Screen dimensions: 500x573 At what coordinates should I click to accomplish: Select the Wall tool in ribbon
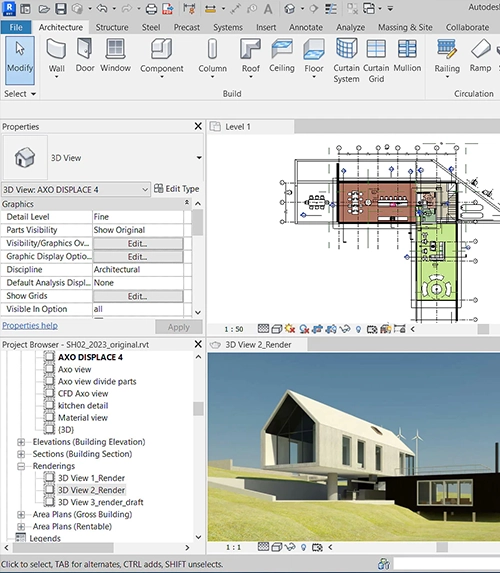point(57,58)
